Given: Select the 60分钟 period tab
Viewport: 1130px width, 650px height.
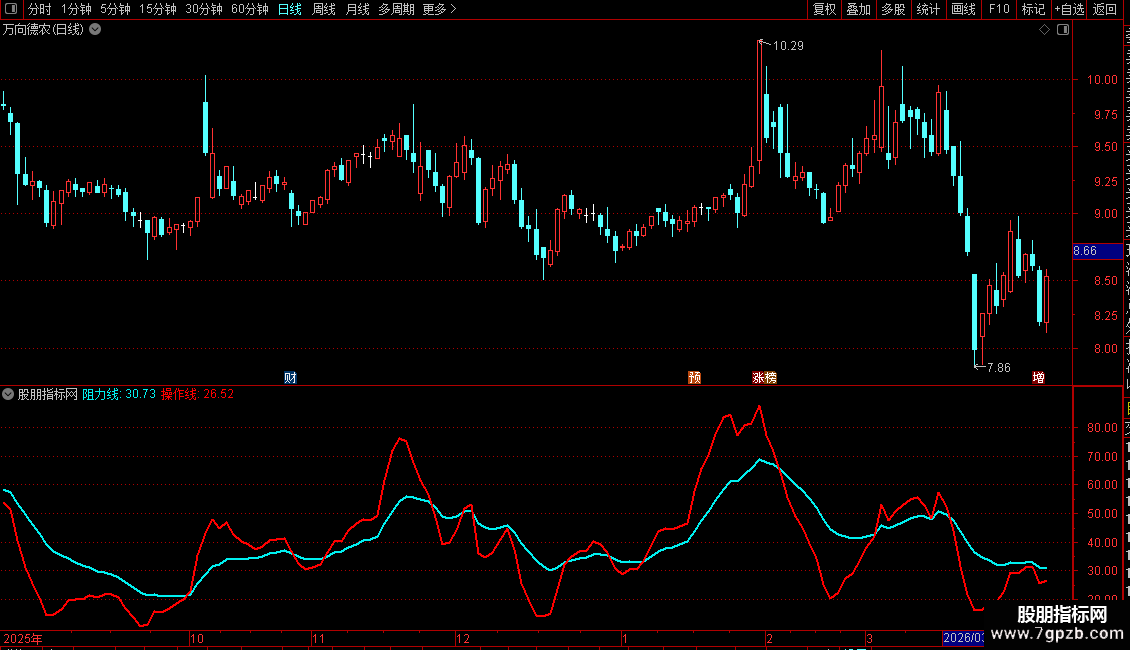Looking at the screenshot, I should coord(250,9).
